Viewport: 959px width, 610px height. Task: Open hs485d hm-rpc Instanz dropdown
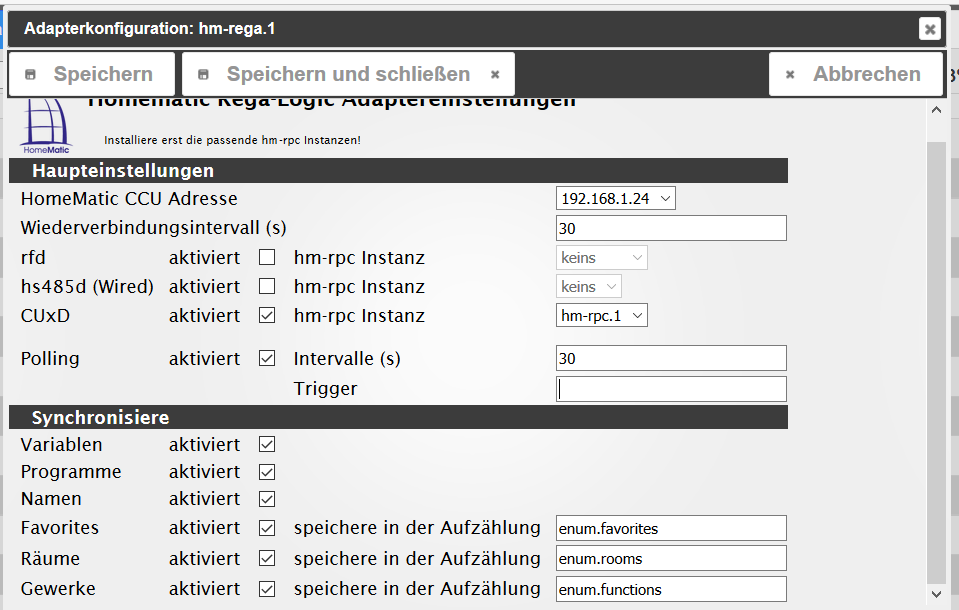(588, 286)
